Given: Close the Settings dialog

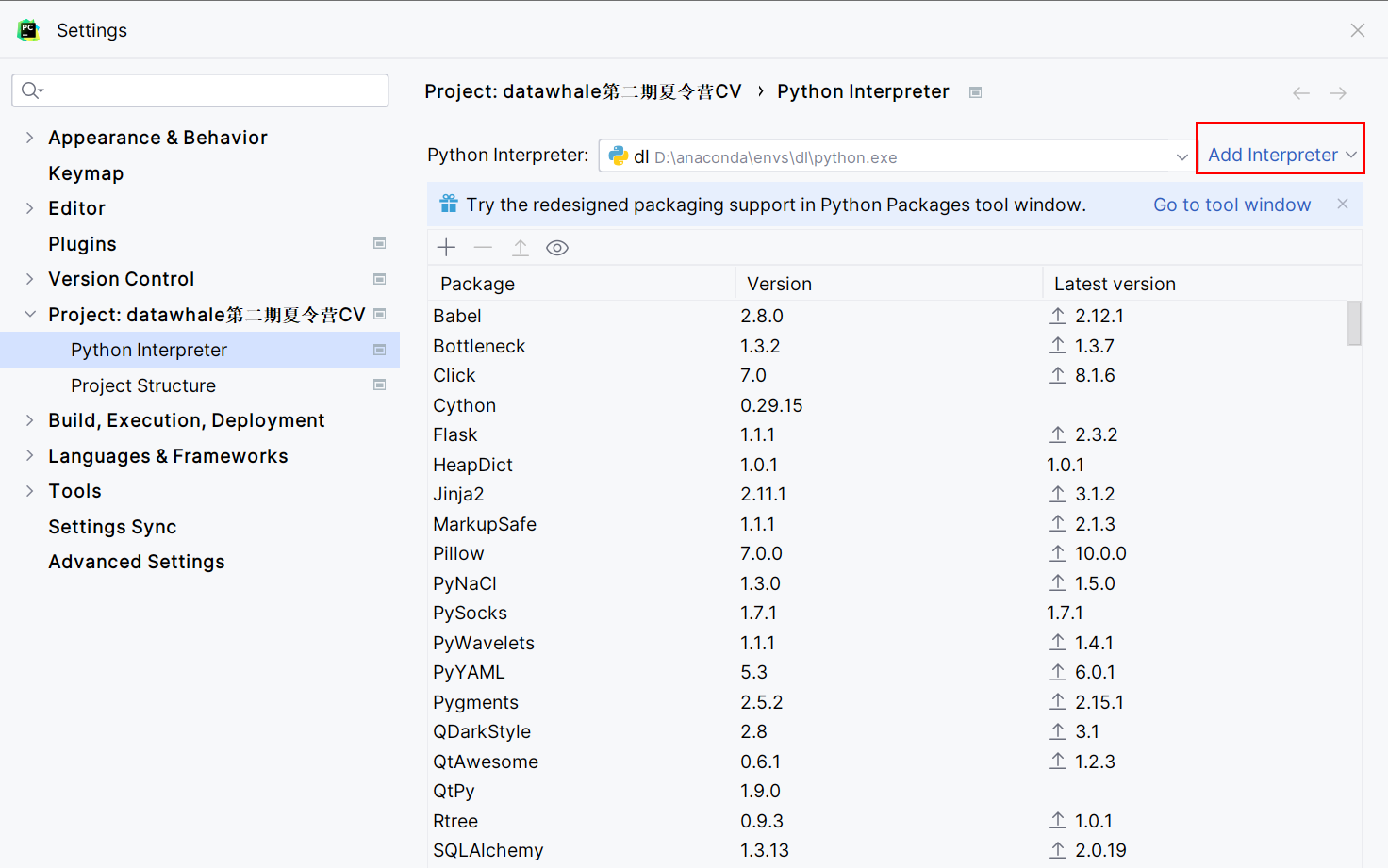Looking at the screenshot, I should 1358,30.
